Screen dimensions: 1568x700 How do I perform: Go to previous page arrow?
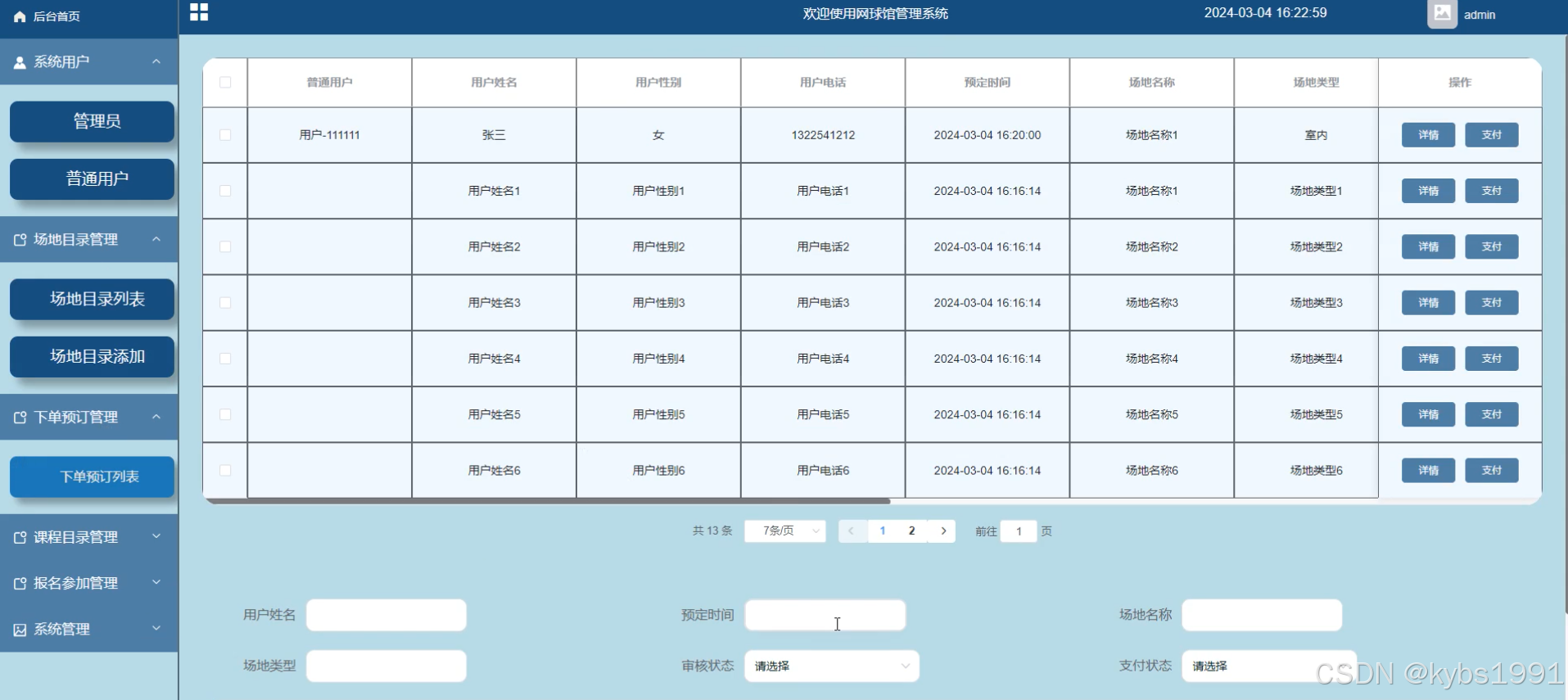(x=852, y=531)
